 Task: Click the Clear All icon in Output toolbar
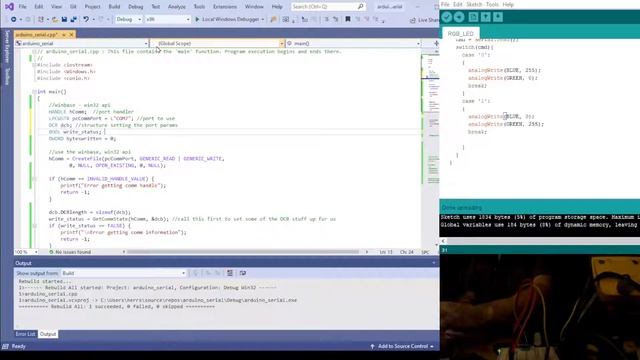click(x=230, y=273)
